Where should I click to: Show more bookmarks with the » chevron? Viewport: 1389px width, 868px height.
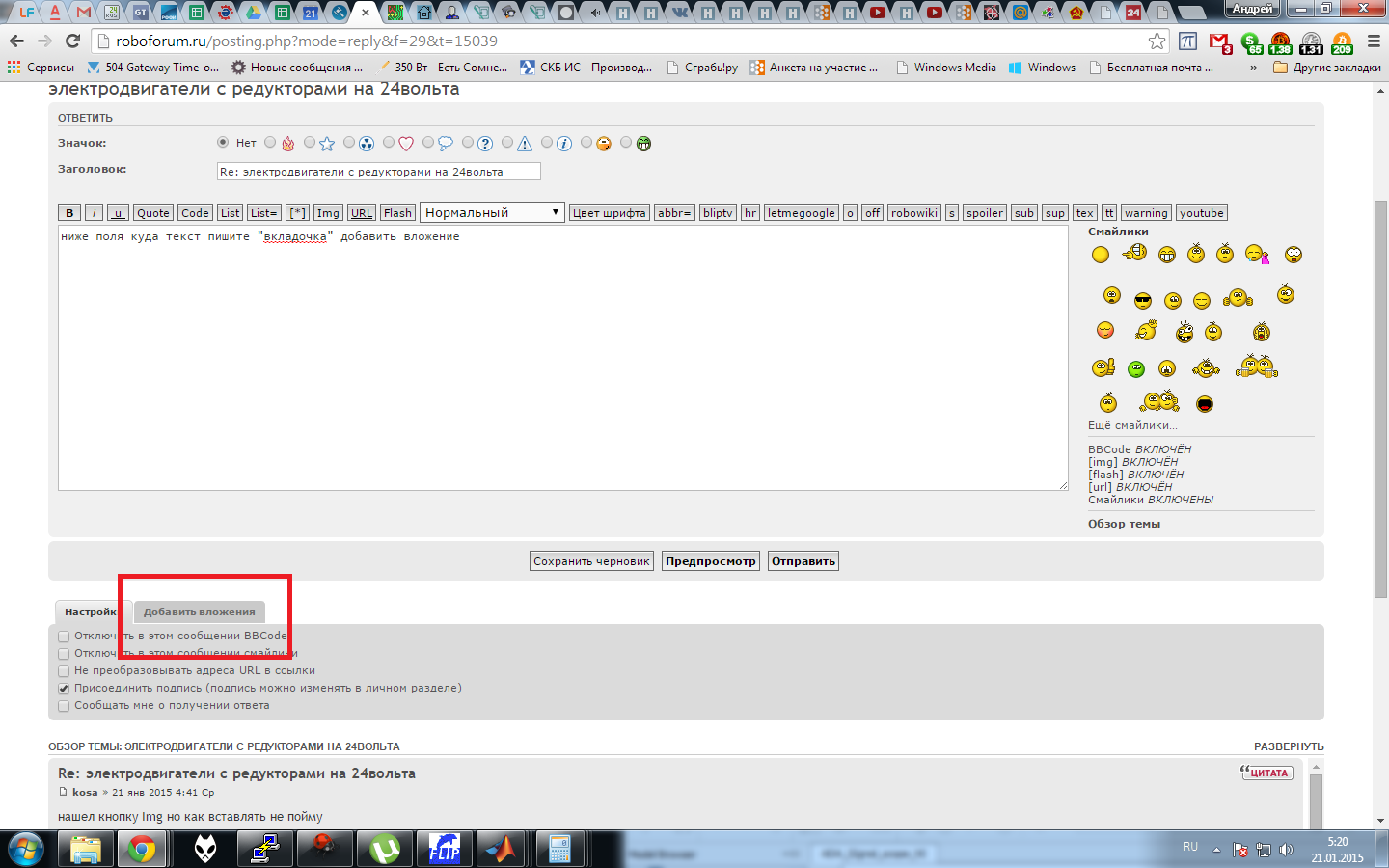click(x=1253, y=68)
